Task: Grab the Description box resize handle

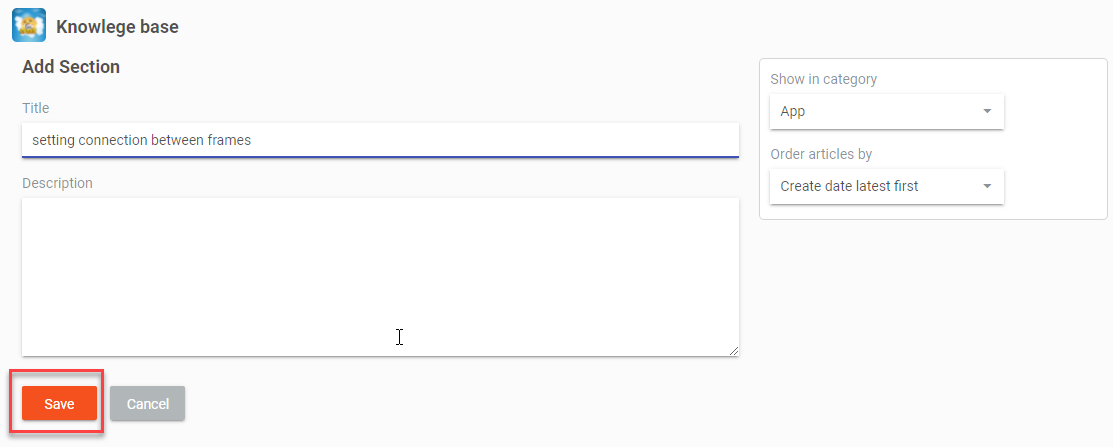Action: coord(734,350)
